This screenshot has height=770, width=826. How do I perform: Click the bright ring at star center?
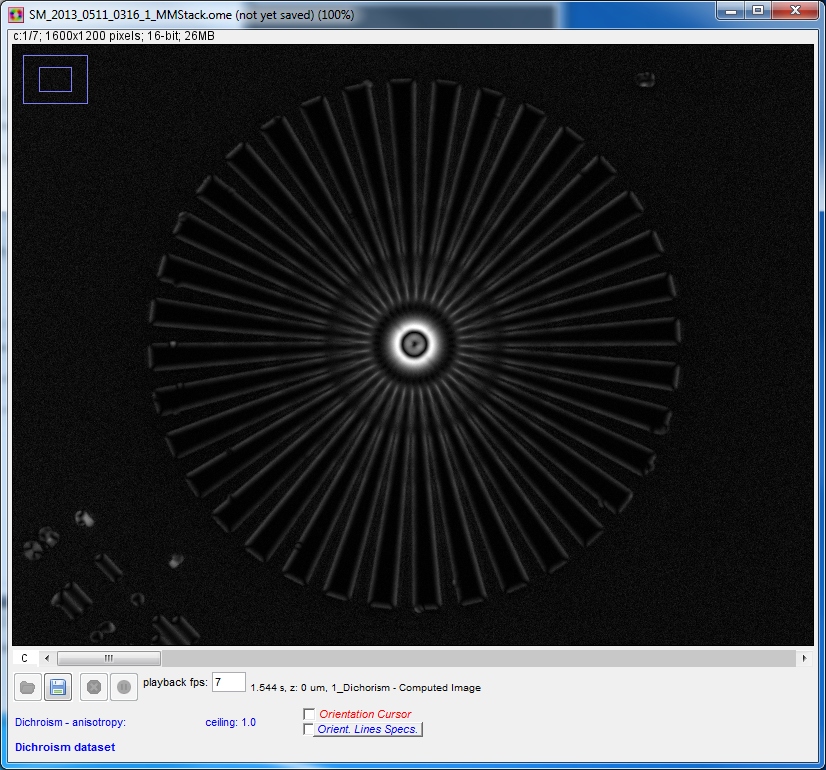click(413, 344)
